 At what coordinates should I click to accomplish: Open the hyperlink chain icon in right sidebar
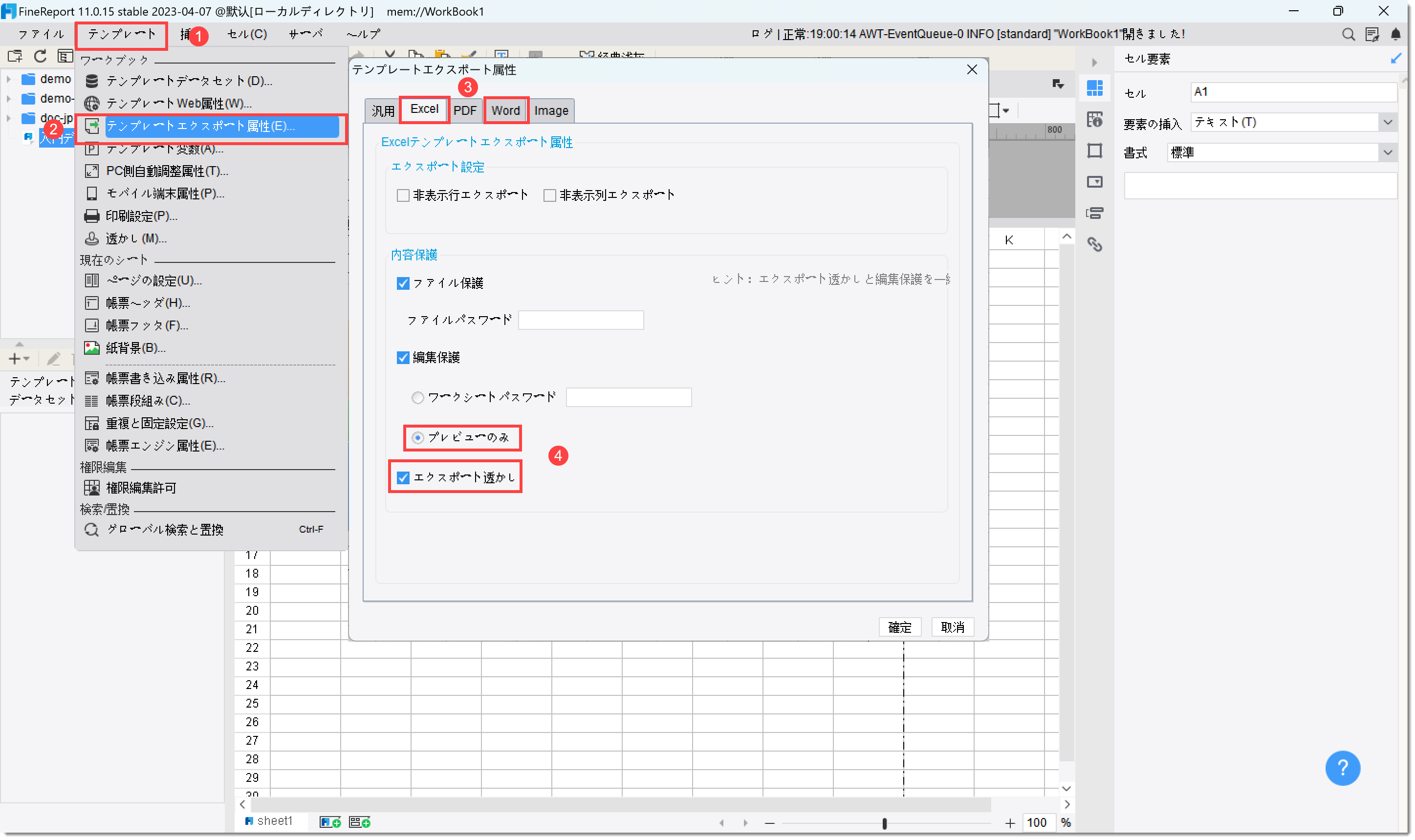[x=1095, y=244]
